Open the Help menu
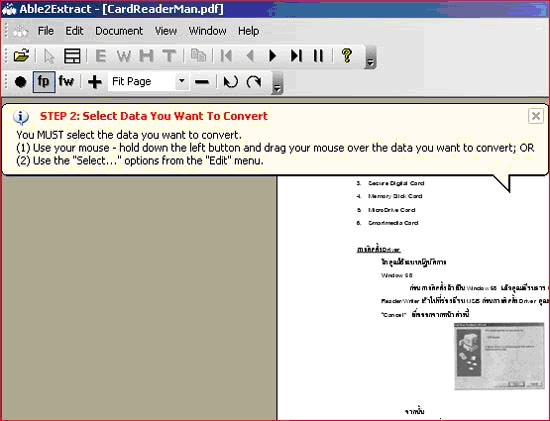Screen dimensions: 550x421 (x=248, y=31)
